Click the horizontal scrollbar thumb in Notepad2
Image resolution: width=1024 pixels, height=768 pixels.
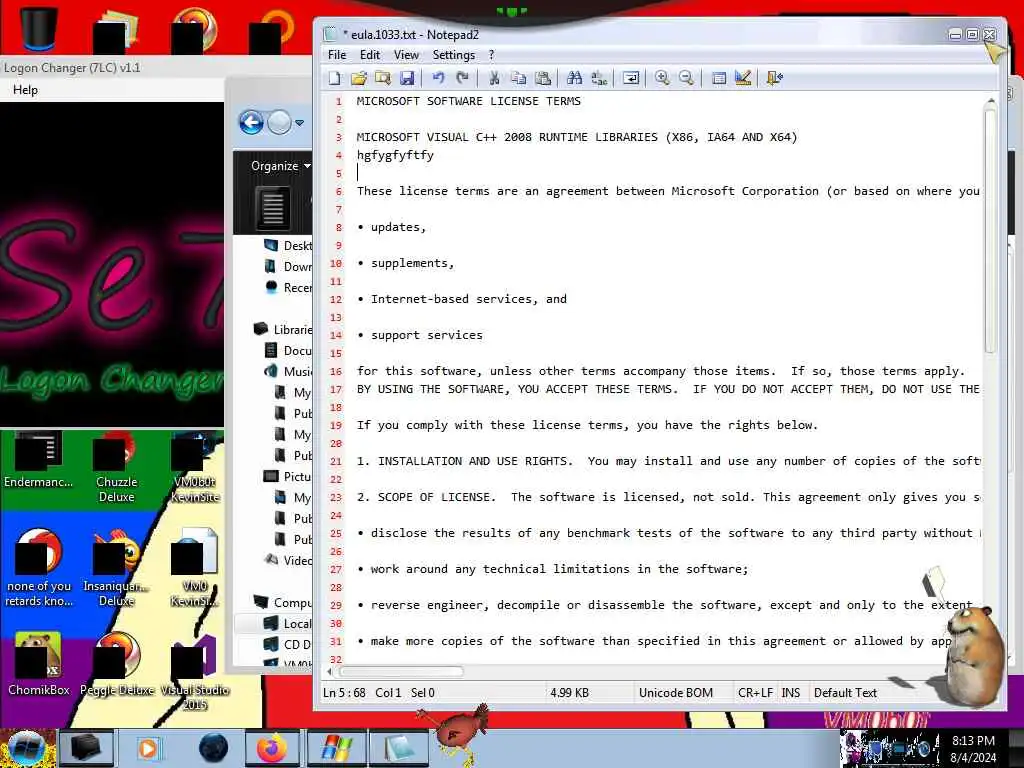[401, 671]
